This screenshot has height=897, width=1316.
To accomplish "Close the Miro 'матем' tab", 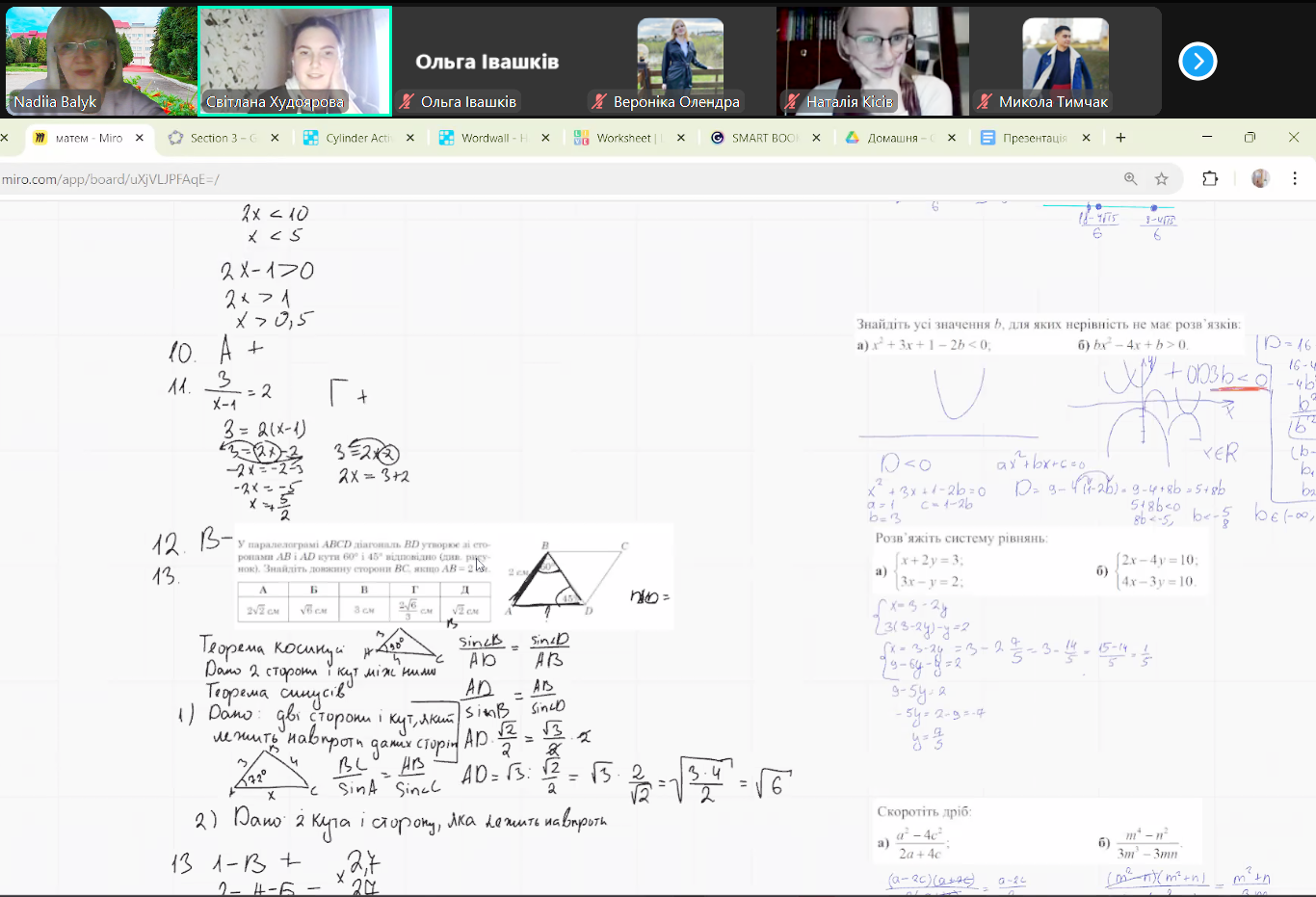I will tap(140, 138).
